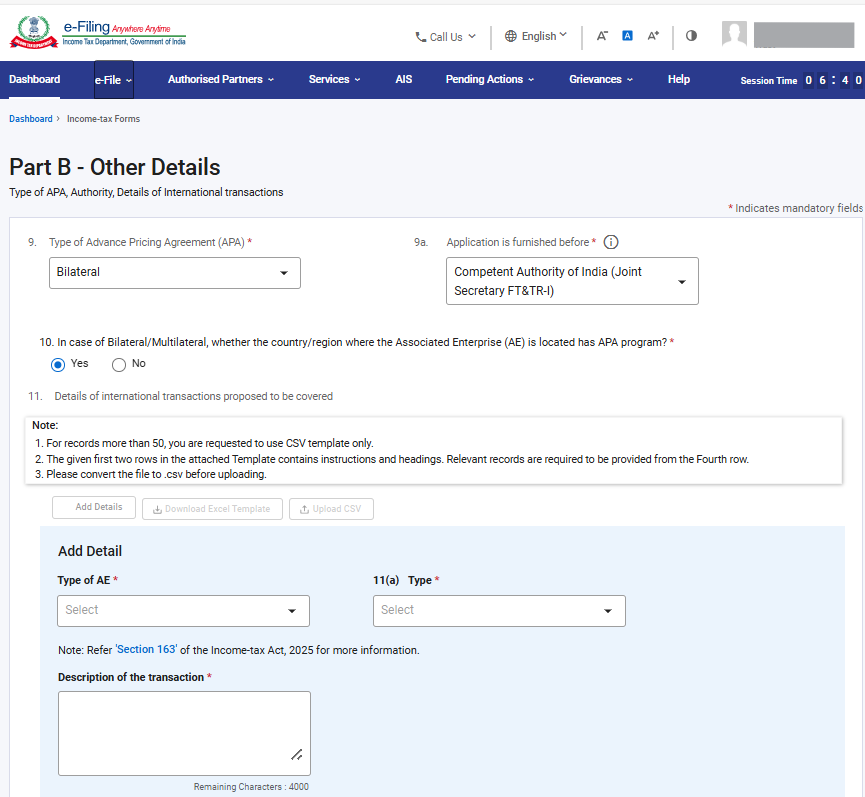Image resolution: width=865 pixels, height=797 pixels.
Task: Select Yes for AE country APA program
Action: click(58, 365)
